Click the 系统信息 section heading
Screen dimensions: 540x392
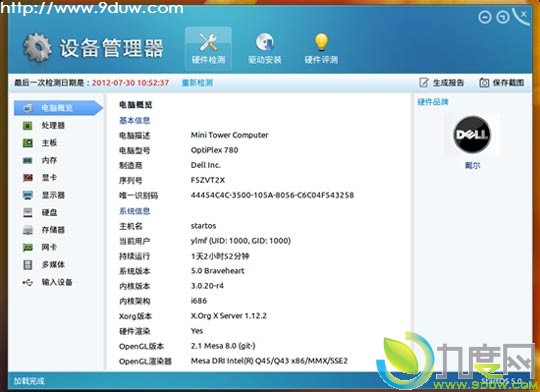[135, 211]
